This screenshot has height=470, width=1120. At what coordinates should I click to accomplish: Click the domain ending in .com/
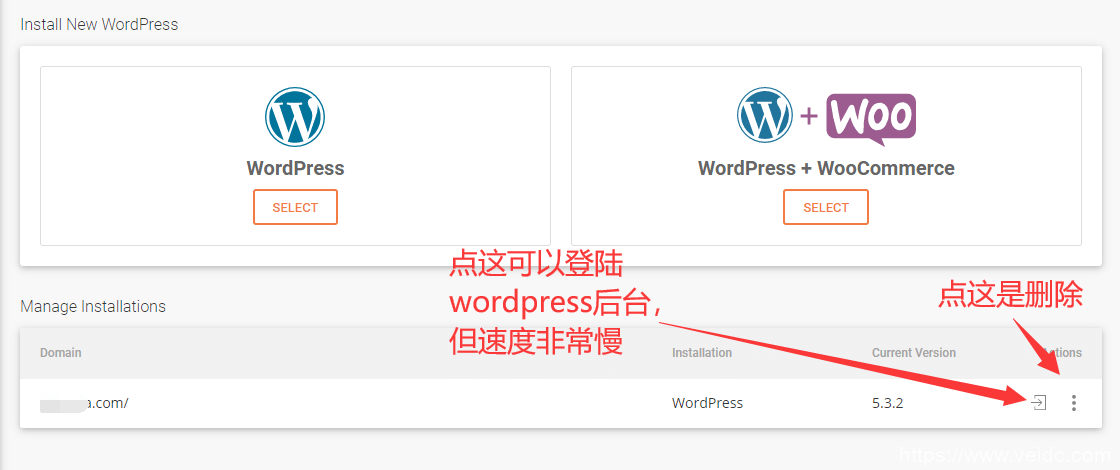[84, 403]
